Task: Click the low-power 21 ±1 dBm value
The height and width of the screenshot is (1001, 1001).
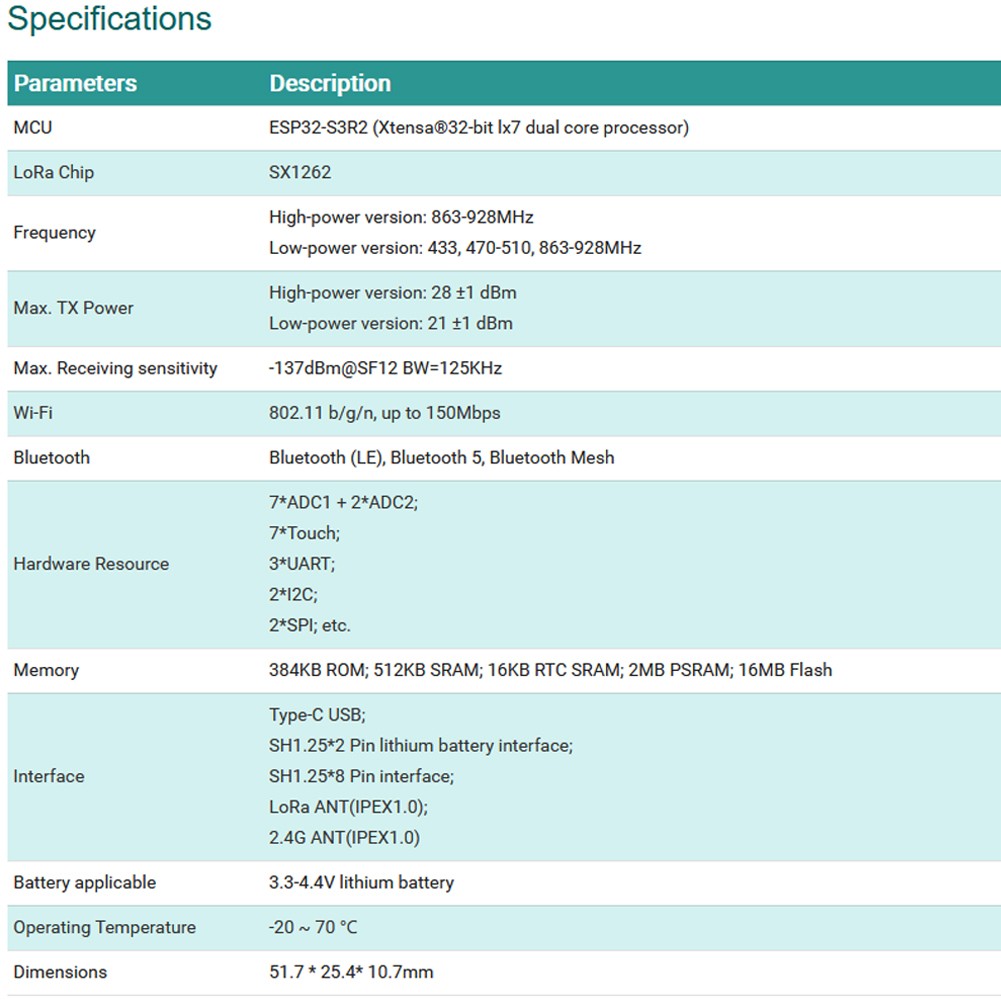Action: click(x=390, y=323)
